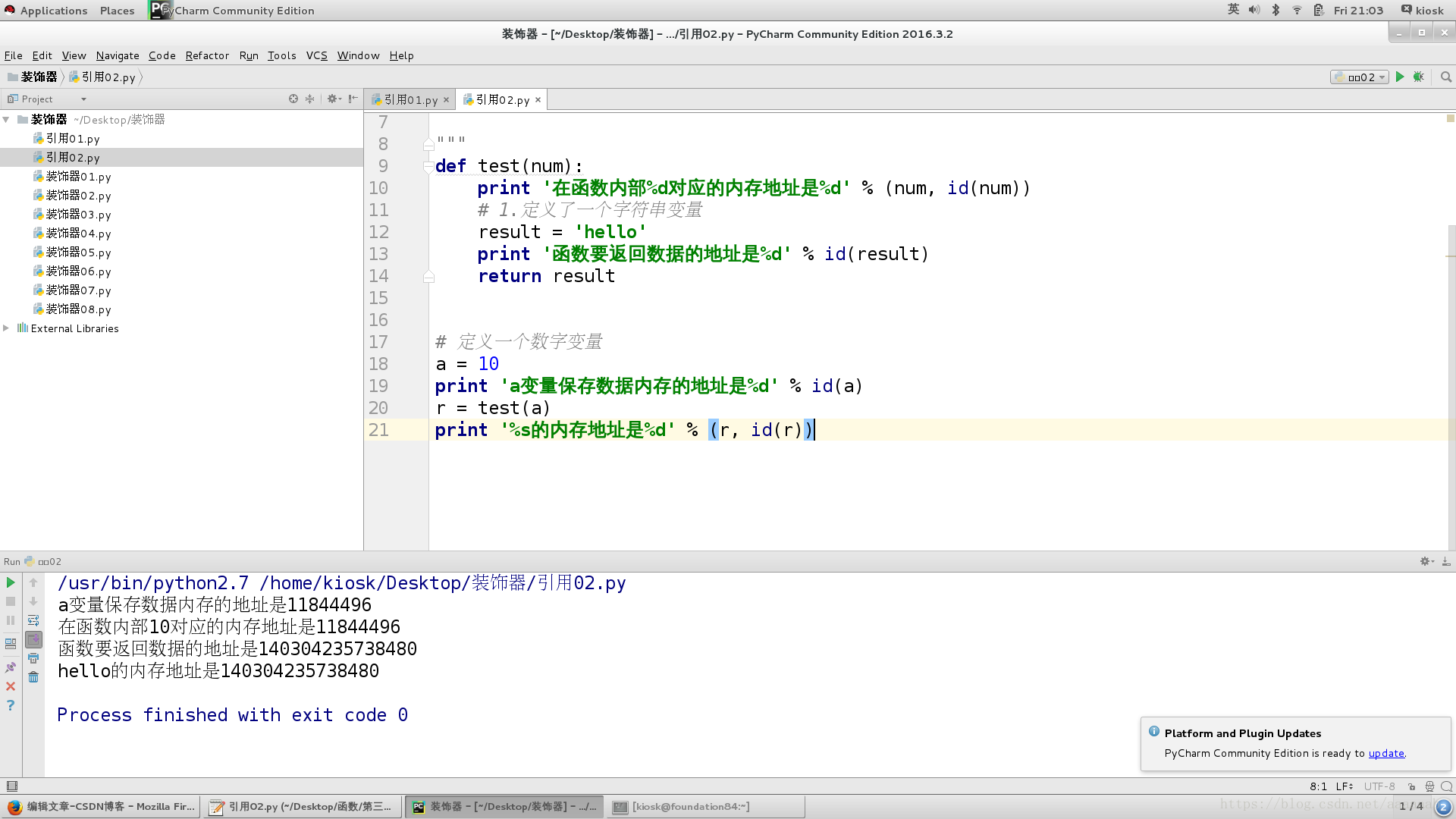
Task: Click the Debug bug icon
Action: point(1419,77)
